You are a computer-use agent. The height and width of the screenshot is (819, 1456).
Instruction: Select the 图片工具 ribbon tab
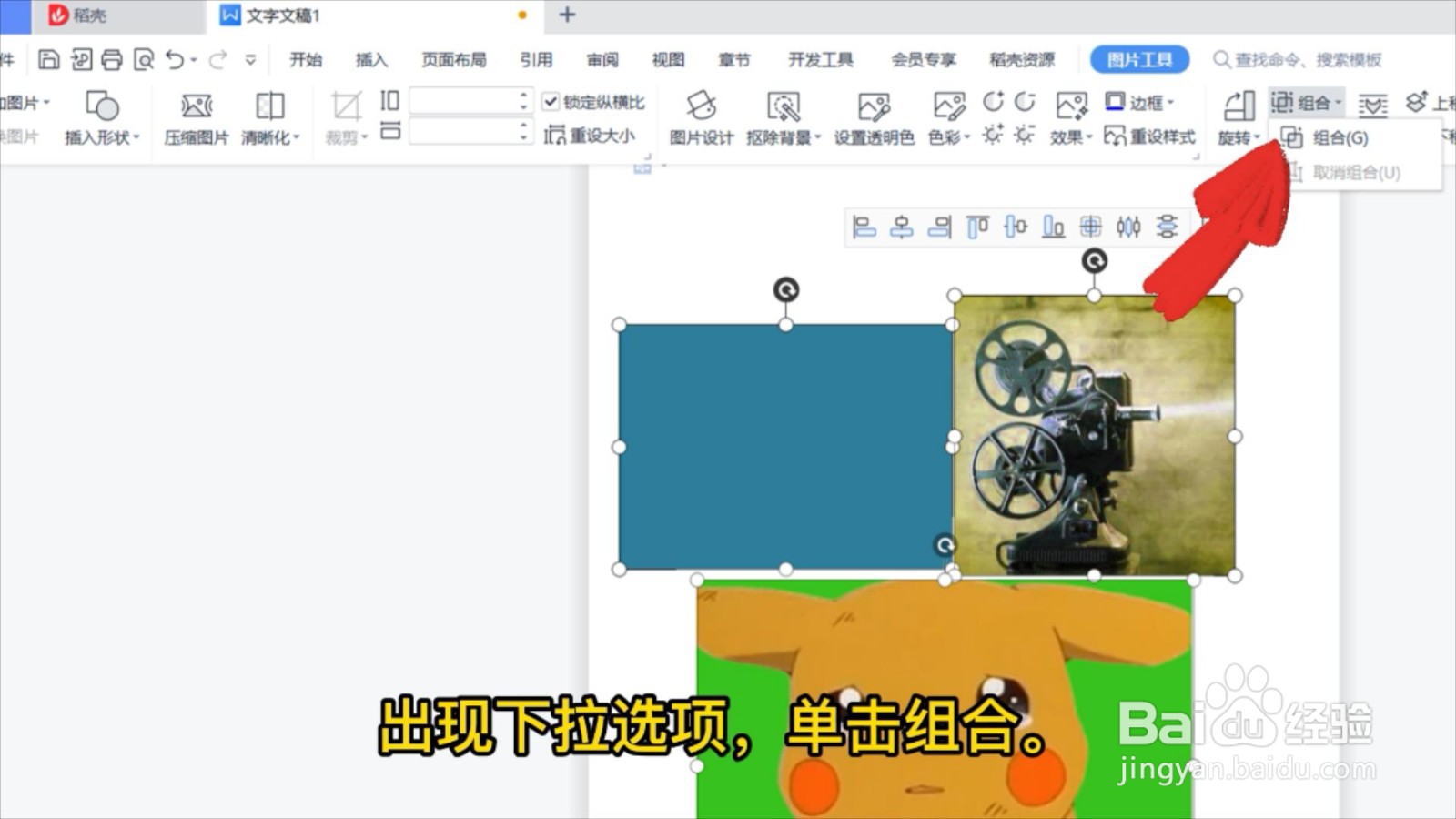click(x=1139, y=60)
